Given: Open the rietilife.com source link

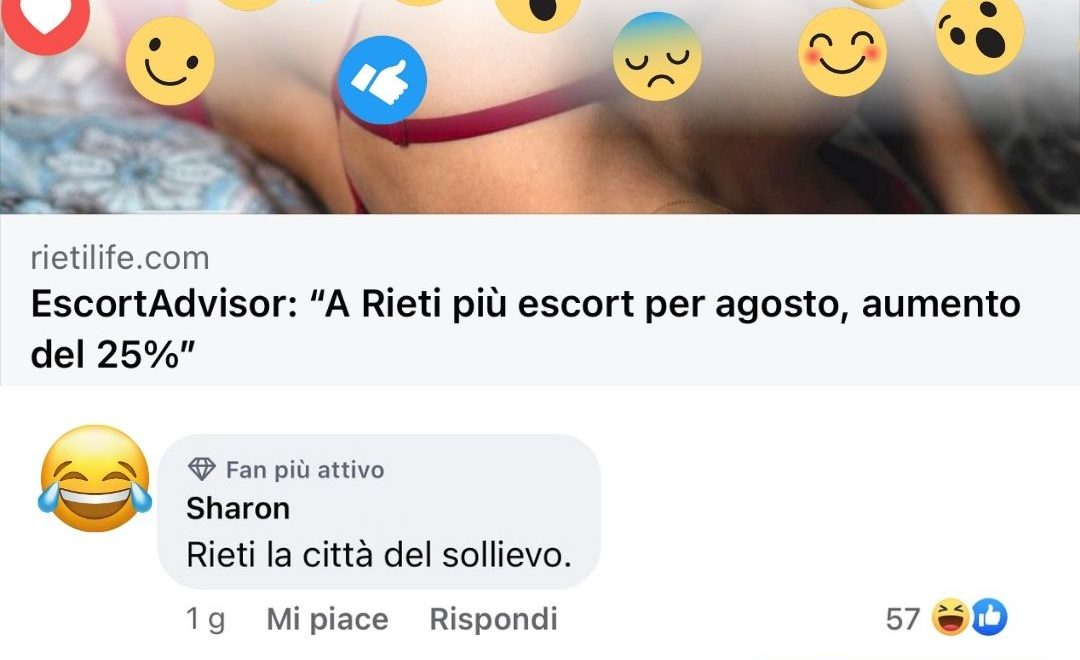Looking at the screenshot, I should (x=120, y=258).
